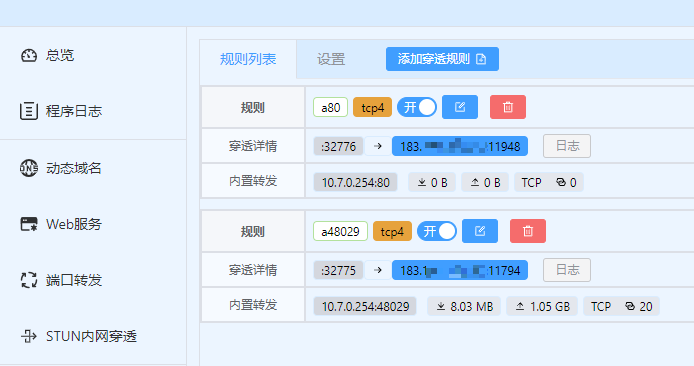Delete the a80 rule
The image size is (694, 366).
pos(508,107)
